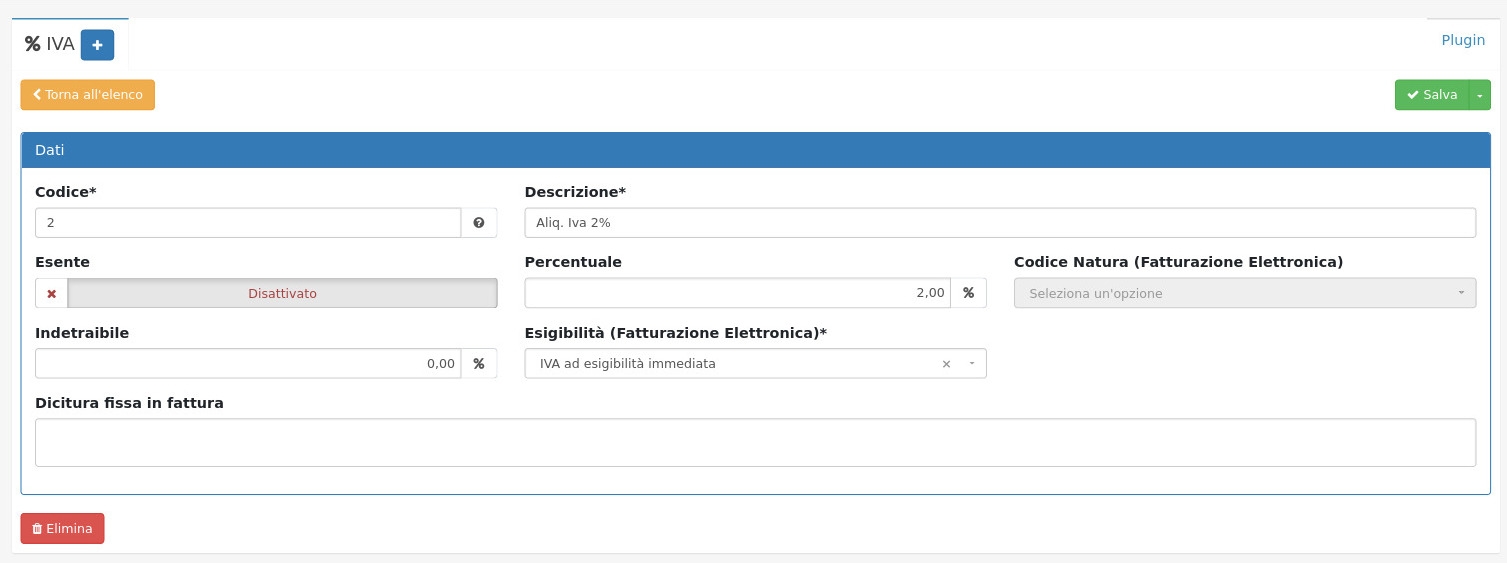Select the IVA tab label
Screen dimensions: 1507x563
60,44
